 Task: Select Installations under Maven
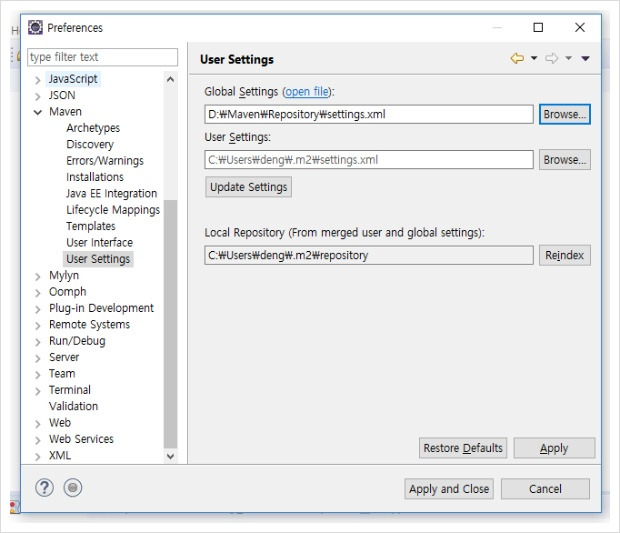click(95, 177)
